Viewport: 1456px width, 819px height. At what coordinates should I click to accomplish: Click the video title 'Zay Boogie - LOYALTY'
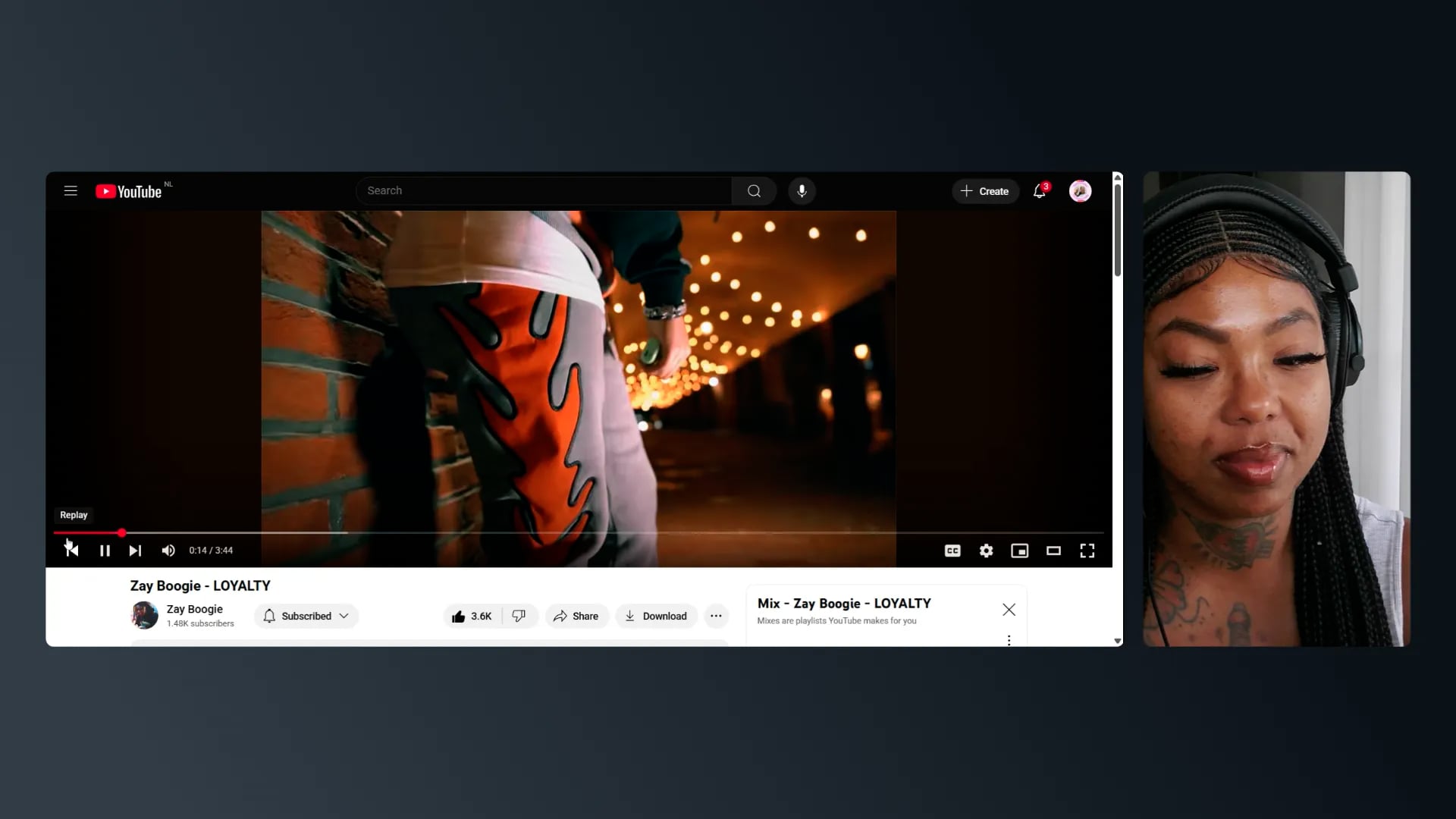200,586
